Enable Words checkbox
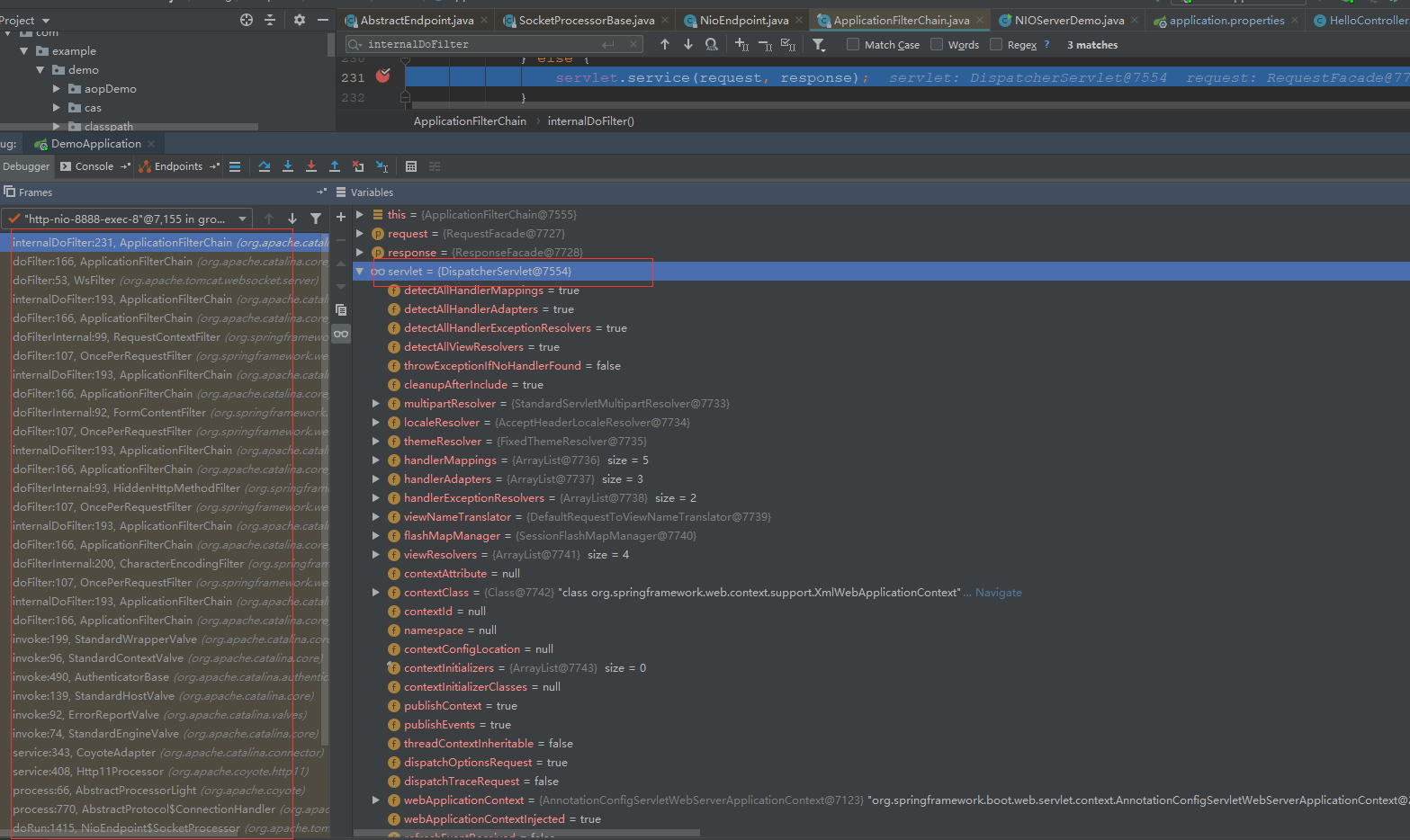This screenshot has height=840, width=1410. [x=937, y=44]
